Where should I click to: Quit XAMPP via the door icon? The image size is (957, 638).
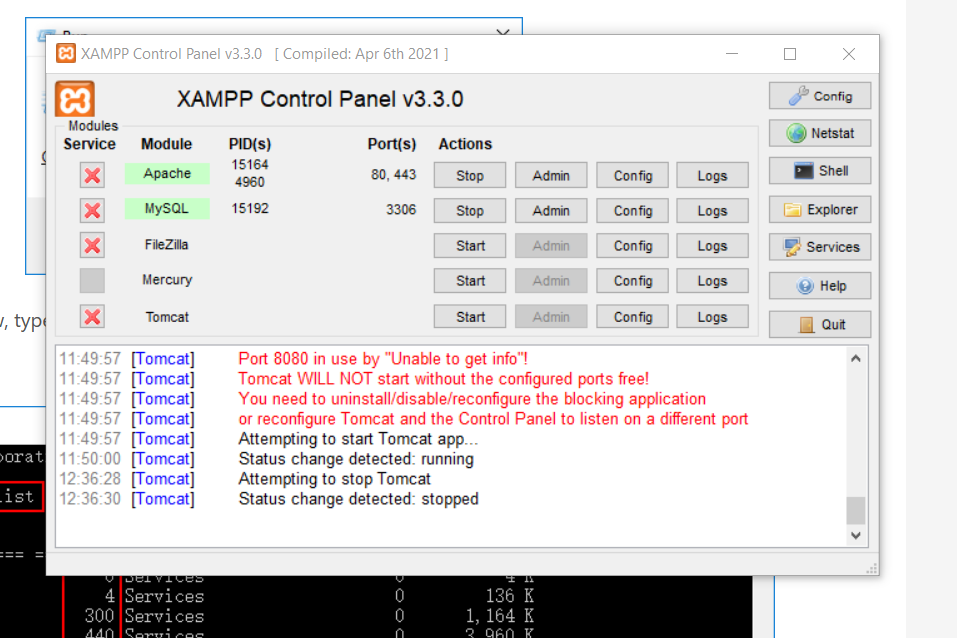coord(819,323)
